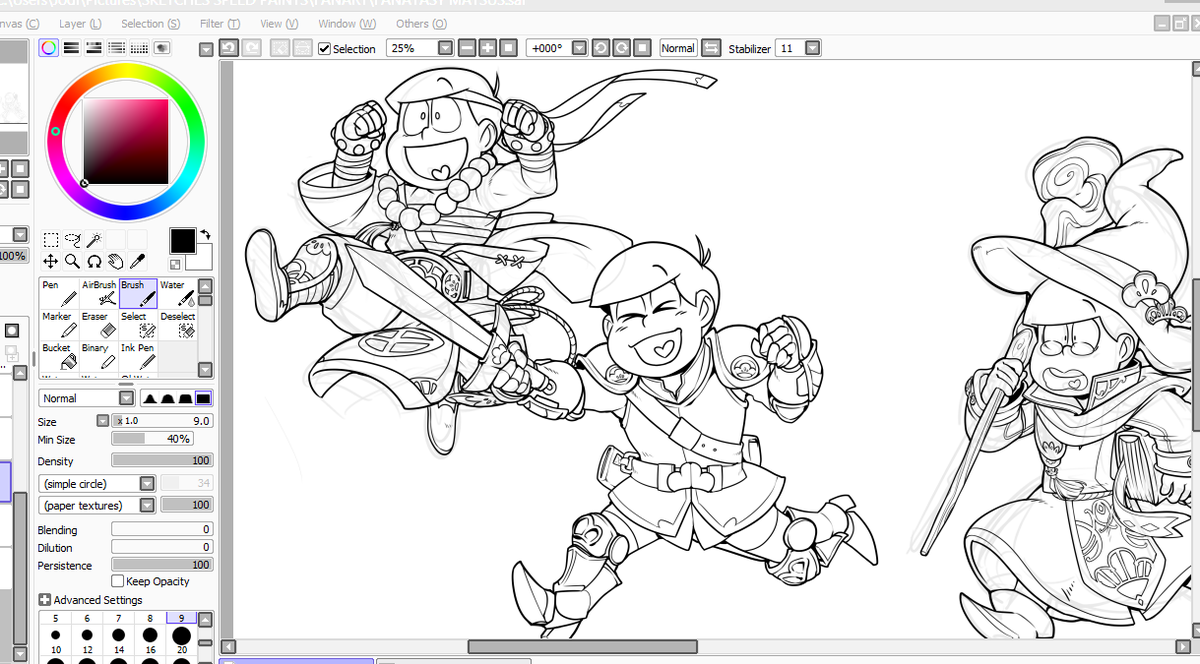Click the undo arrow button
This screenshot has width=1200, height=664.
228,48
